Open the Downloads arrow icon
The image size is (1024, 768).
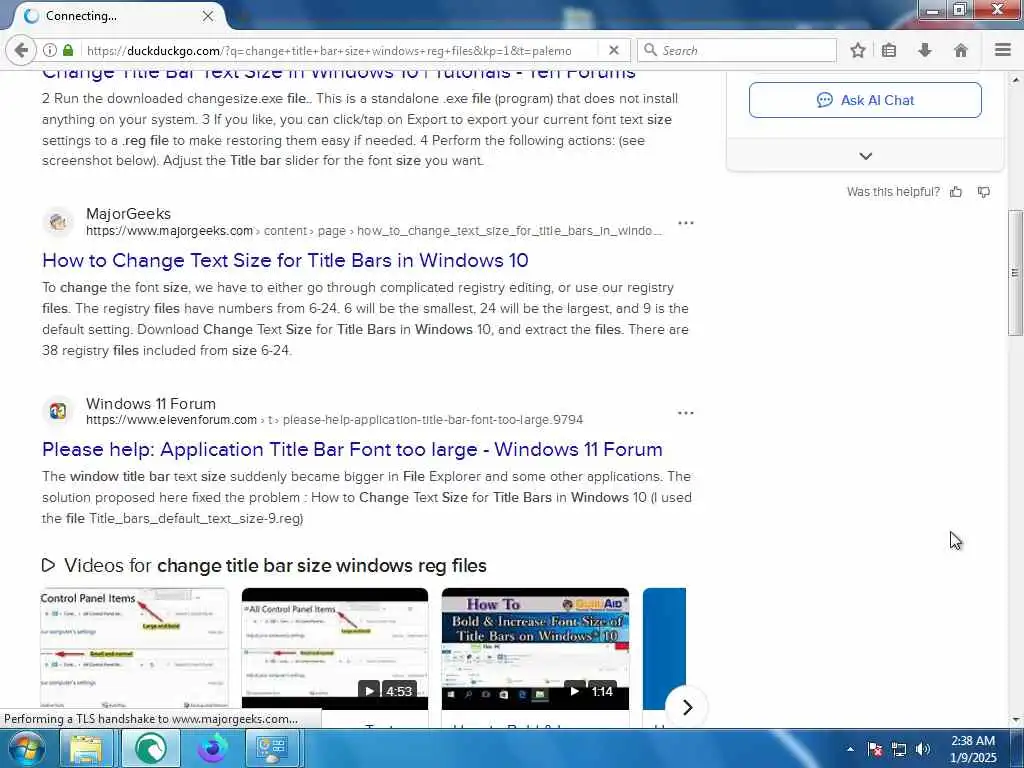[x=925, y=50]
